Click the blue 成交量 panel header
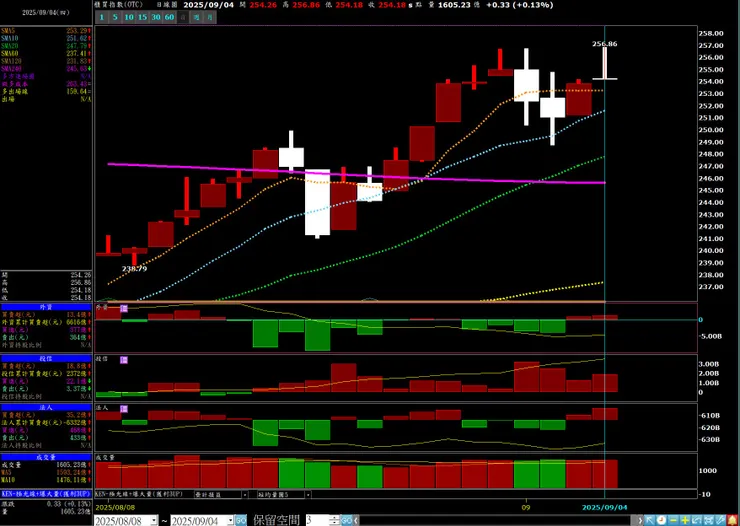This screenshot has width=740, height=526. click(x=46, y=457)
